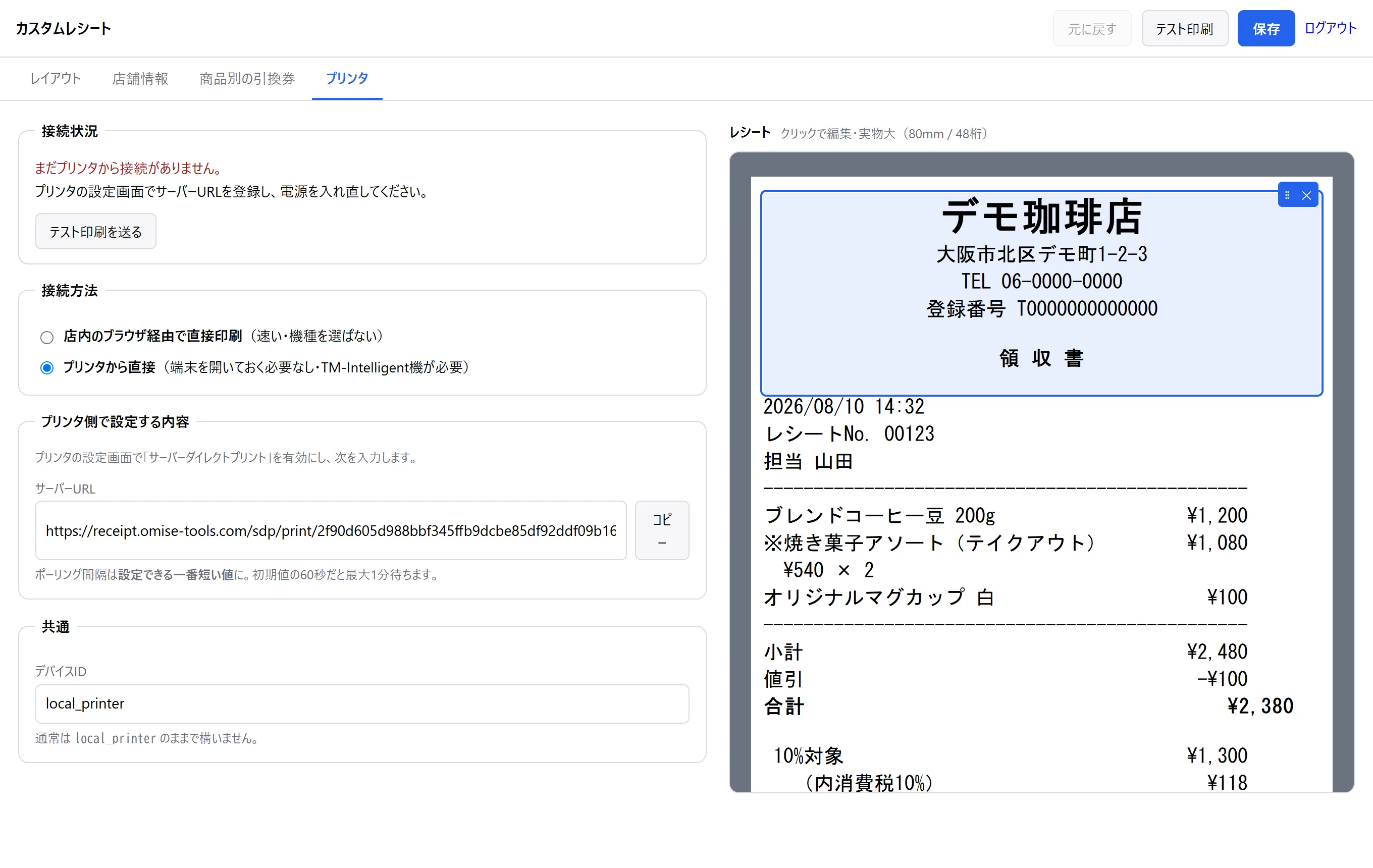Click the 保存 button
The height and width of the screenshot is (868, 1373).
coord(1266,28)
